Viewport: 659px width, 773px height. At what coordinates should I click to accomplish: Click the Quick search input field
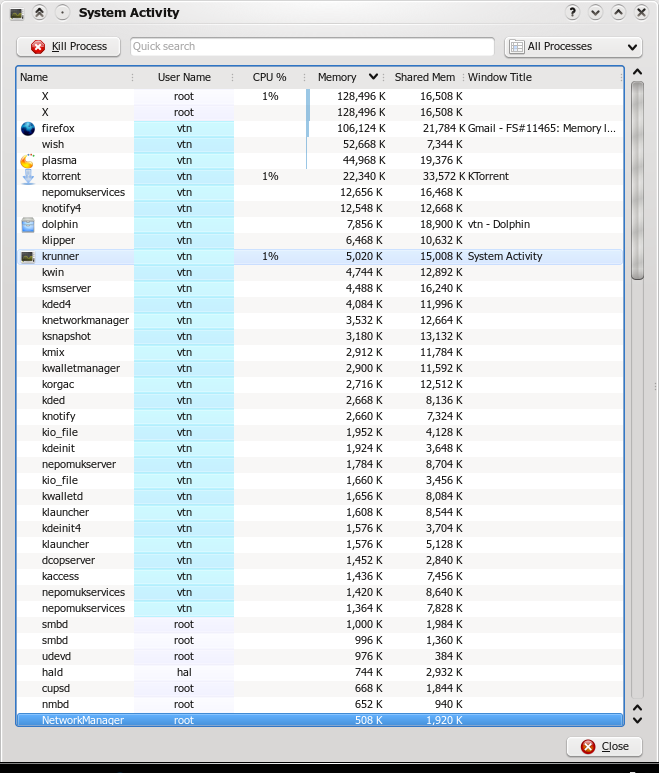[312, 47]
